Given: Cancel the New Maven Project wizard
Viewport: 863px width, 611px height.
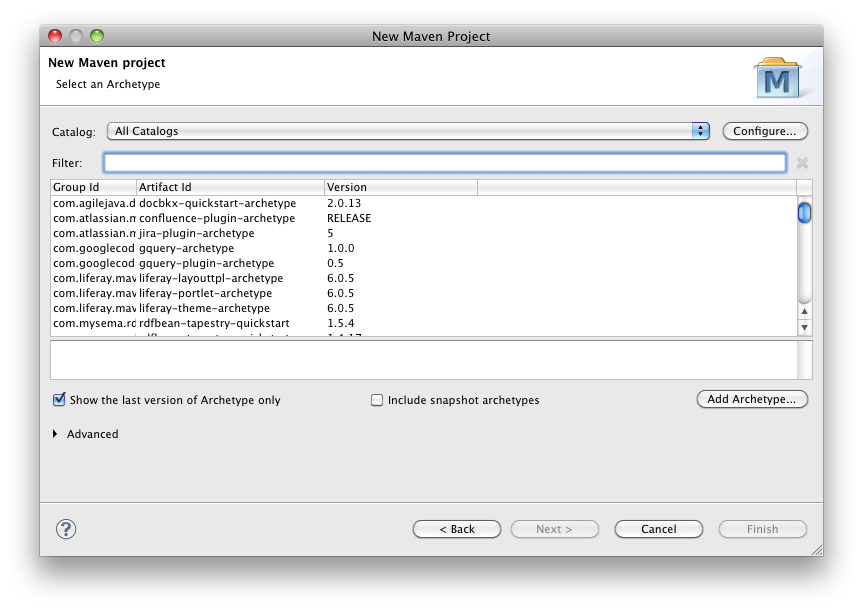Looking at the screenshot, I should coord(658,529).
